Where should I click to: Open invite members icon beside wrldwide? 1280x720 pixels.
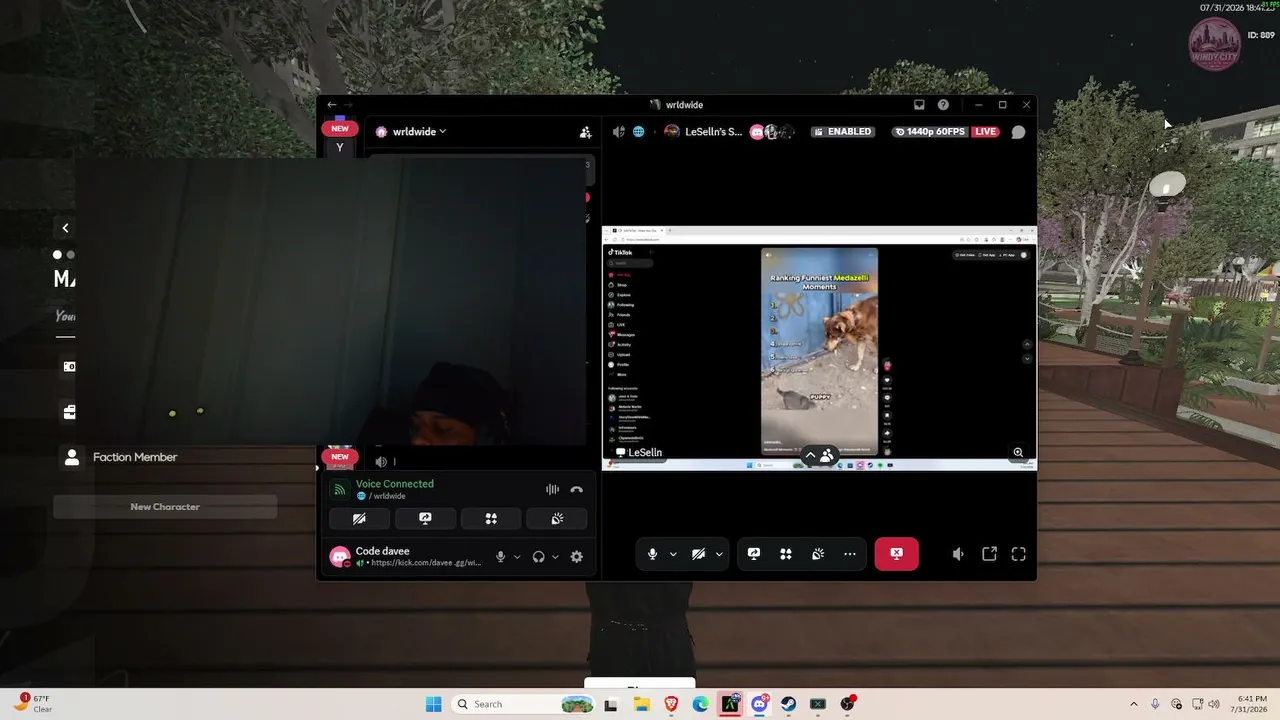[585, 132]
